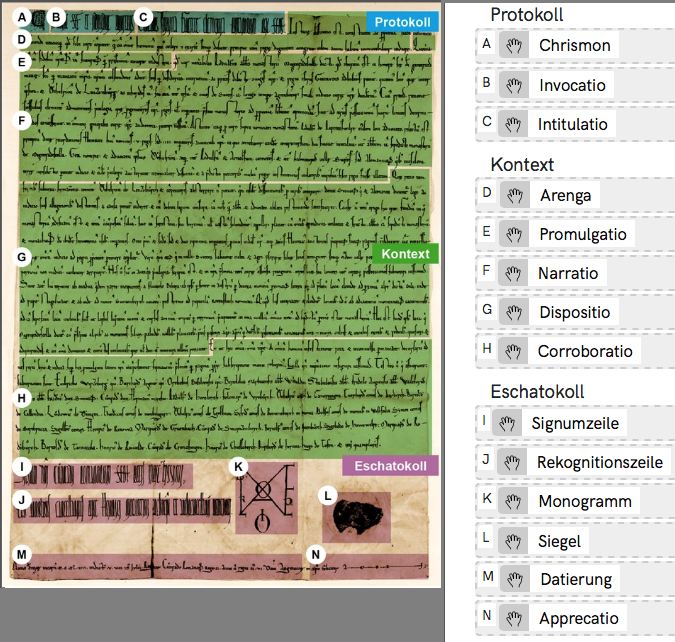Viewport: 675px width, 642px height.
Task: Select the Apprecatio label card
Action: (578, 618)
